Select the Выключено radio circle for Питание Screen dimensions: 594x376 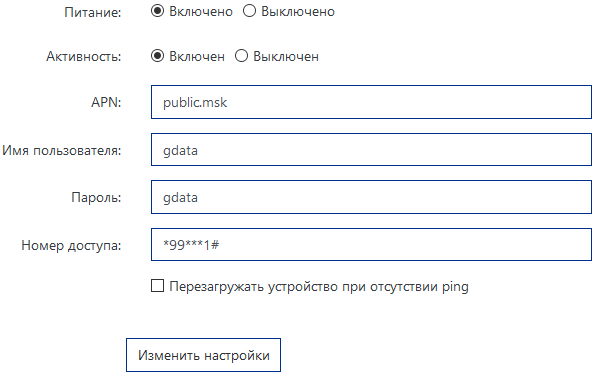[x=249, y=11]
